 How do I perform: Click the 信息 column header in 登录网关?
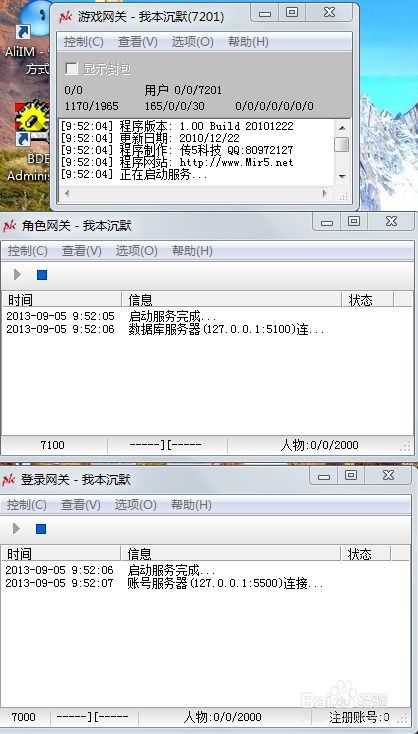(x=231, y=554)
